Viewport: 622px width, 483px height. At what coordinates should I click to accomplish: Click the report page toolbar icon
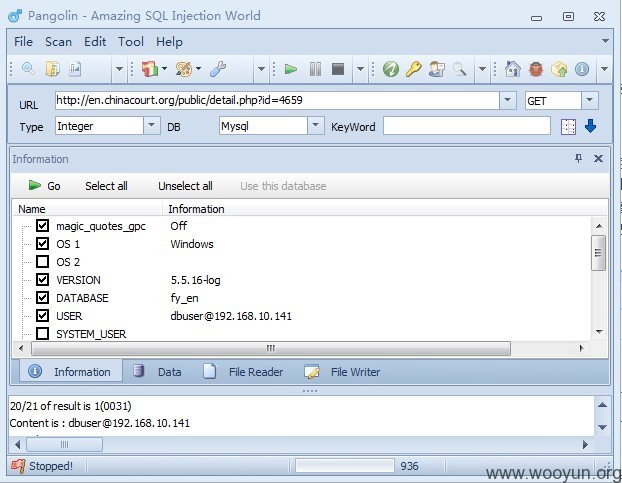pos(75,69)
